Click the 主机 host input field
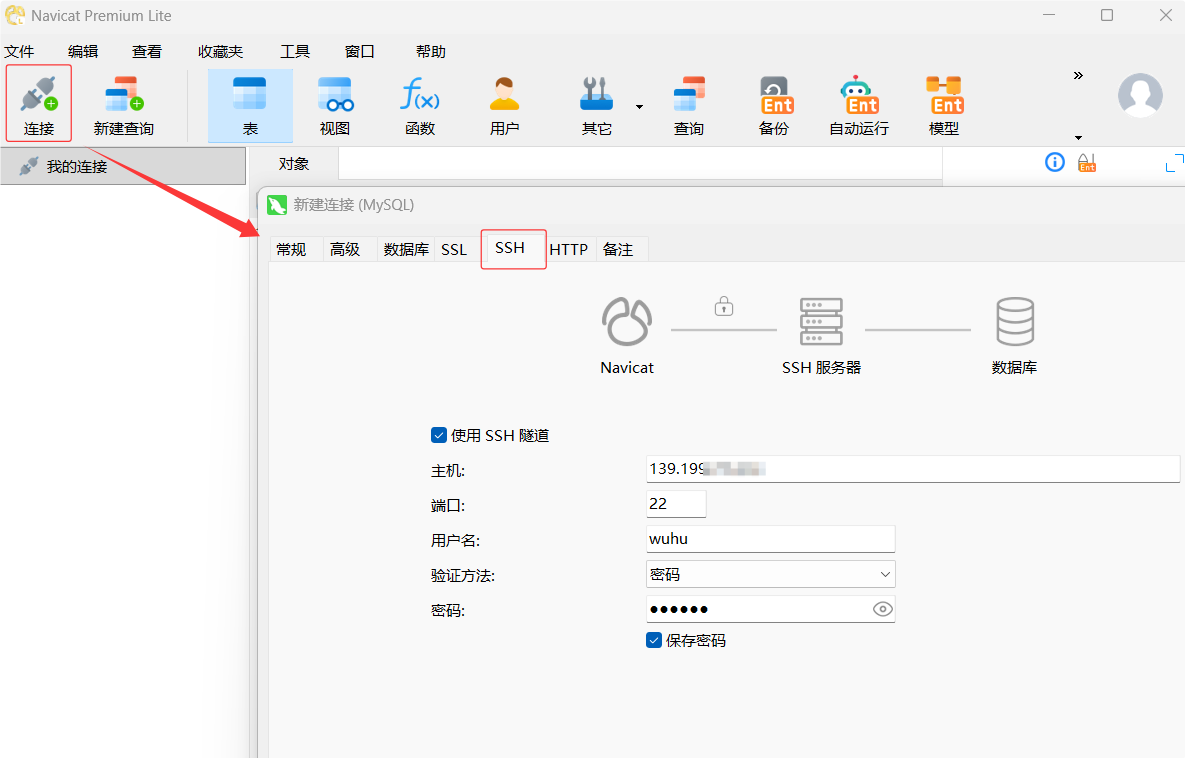1185x758 pixels. coord(913,469)
